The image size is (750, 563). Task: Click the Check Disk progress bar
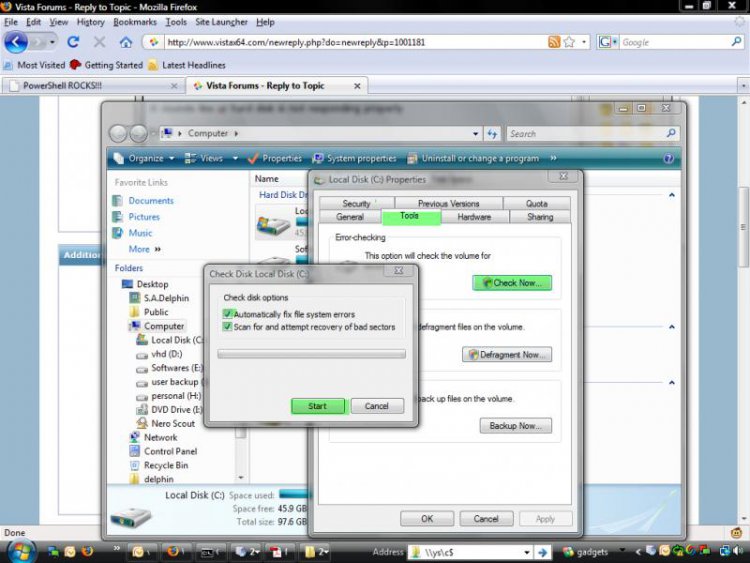311,354
